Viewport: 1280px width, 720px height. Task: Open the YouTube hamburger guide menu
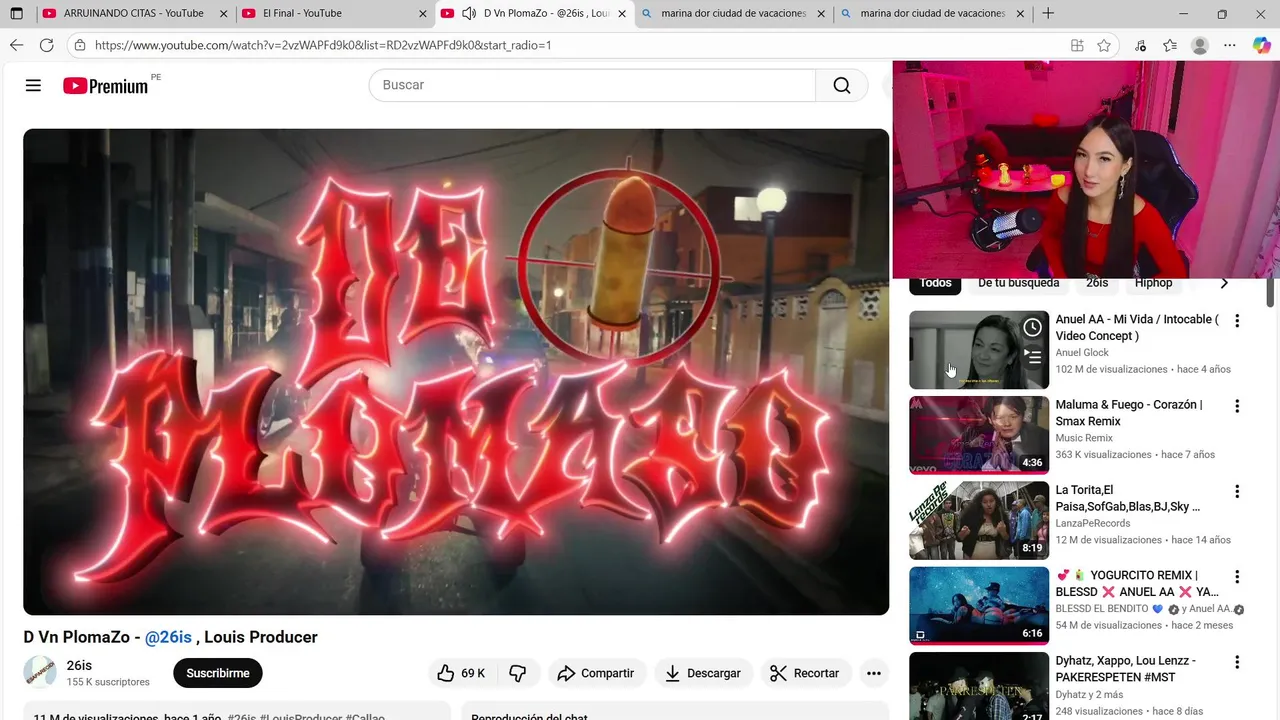[33, 85]
